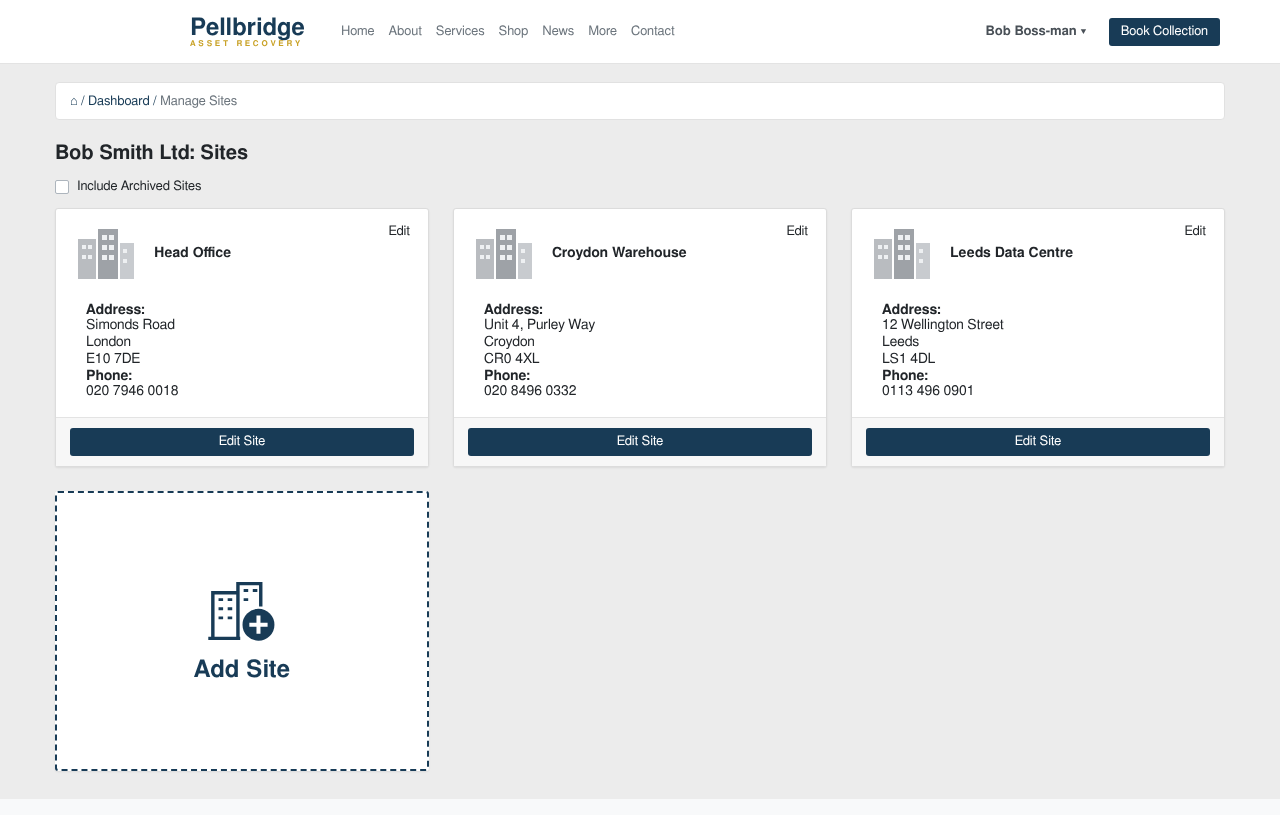The image size is (1280, 815).
Task: Click the postcode LS1 4DL
Action: click(x=909, y=358)
